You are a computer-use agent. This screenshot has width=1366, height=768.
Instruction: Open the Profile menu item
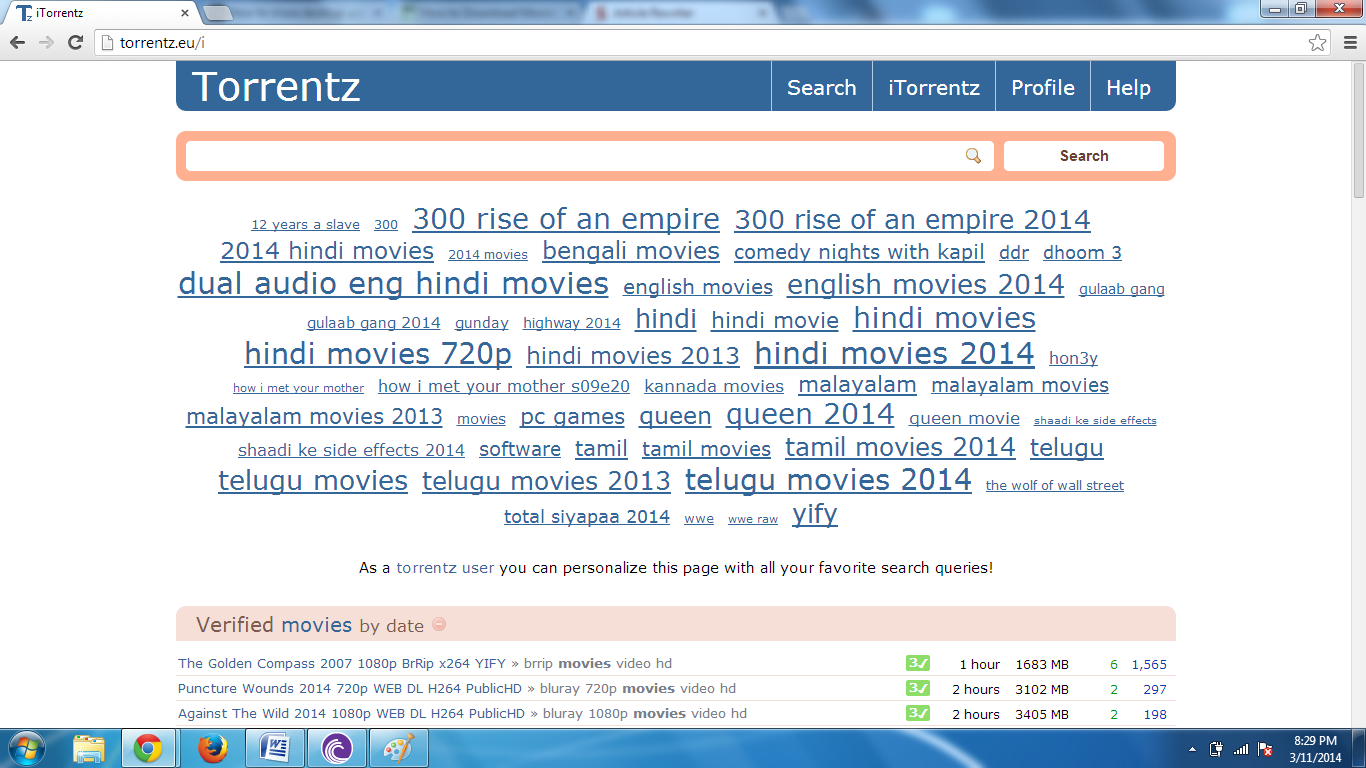tap(1043, 87)
